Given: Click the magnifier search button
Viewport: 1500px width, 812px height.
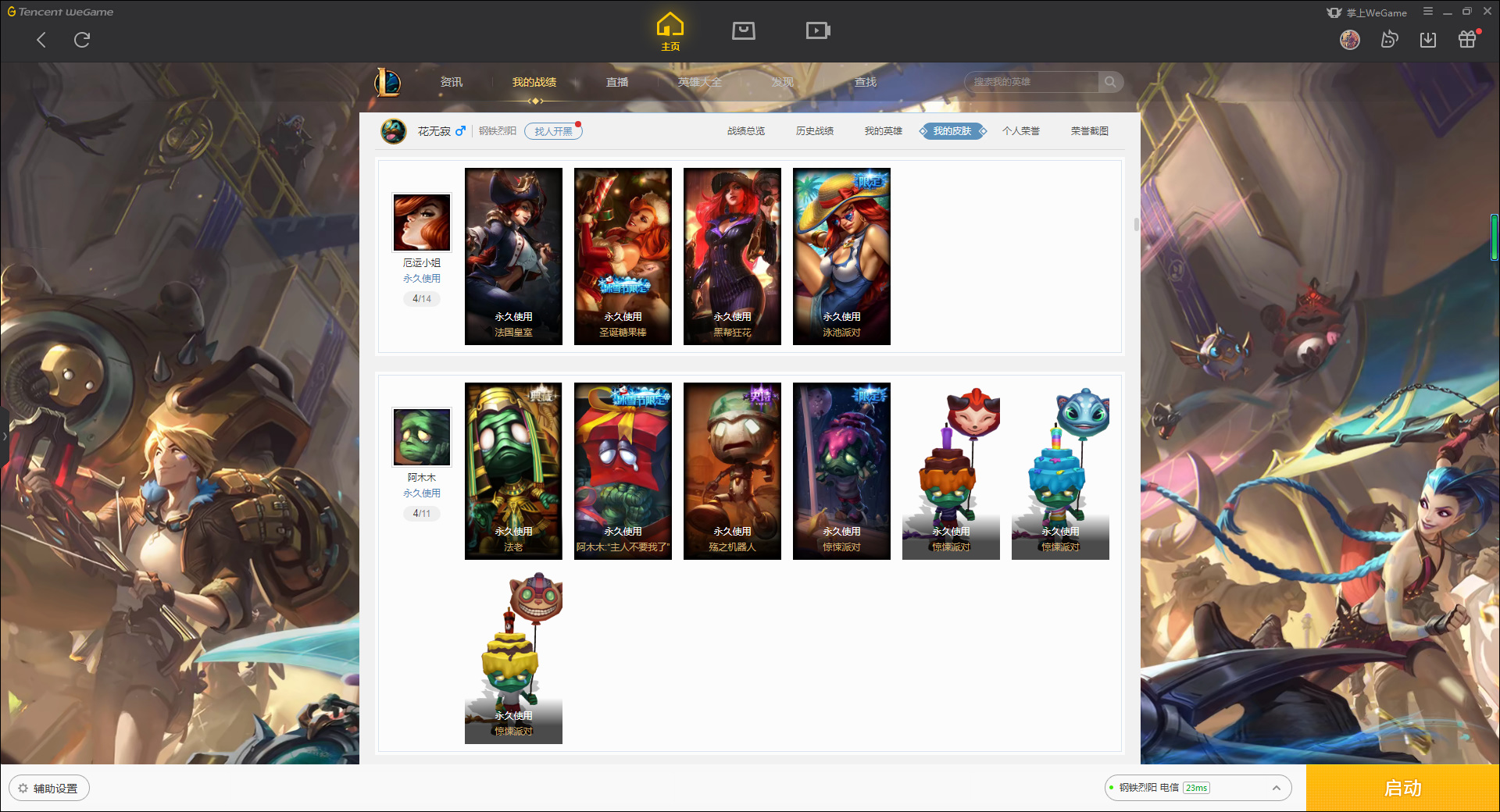Looking at the screenshot, I should [1110, 82].
